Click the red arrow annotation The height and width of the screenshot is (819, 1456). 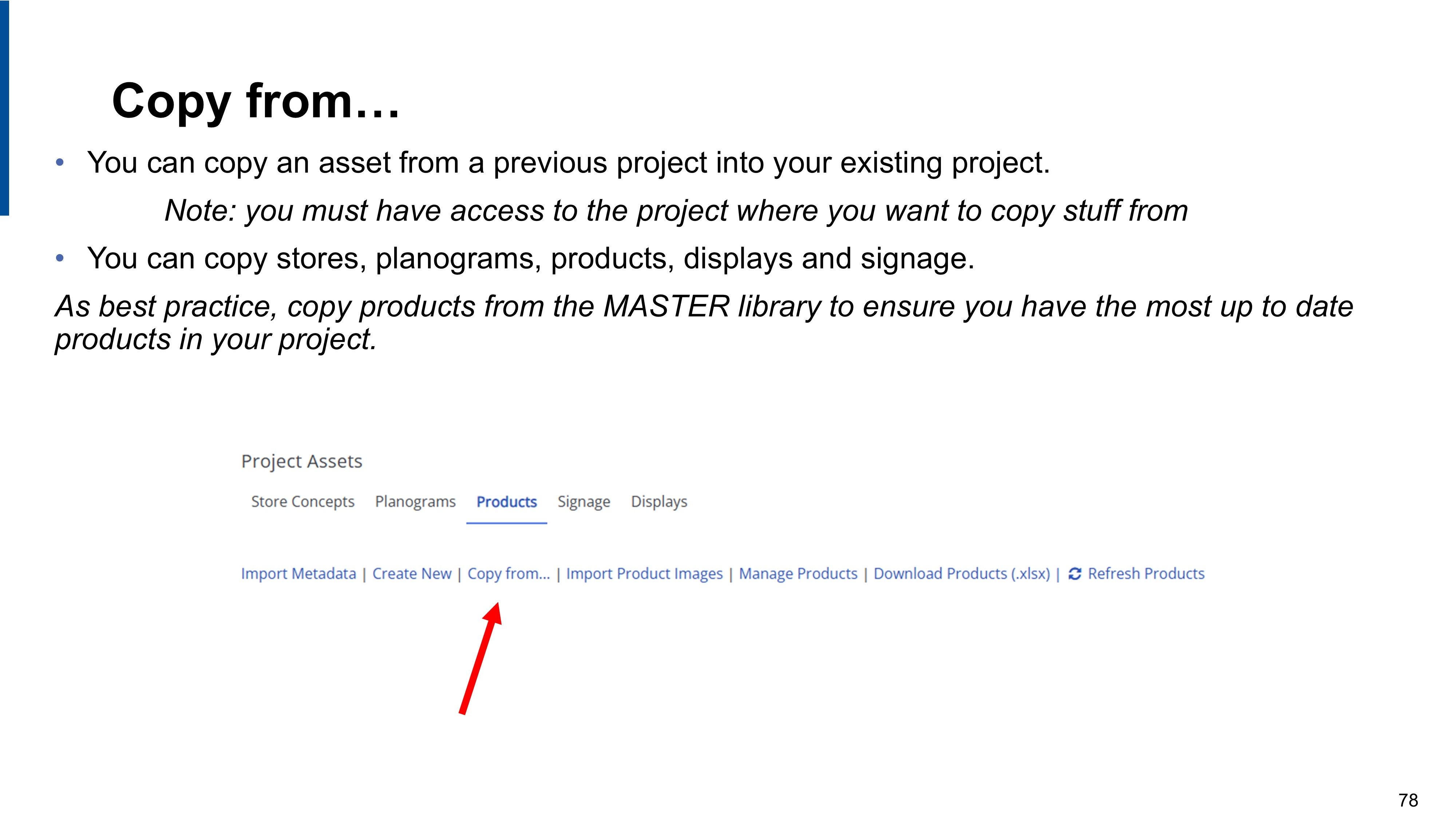[x=480, y=658]
